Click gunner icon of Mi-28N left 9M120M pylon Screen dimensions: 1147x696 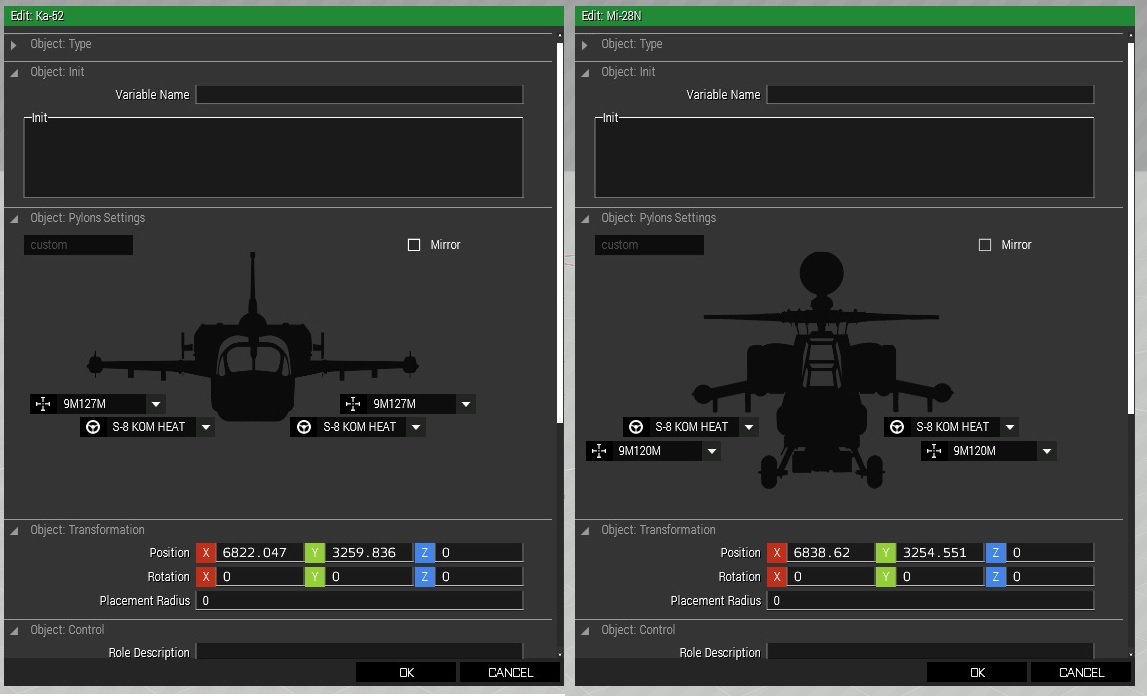point(599,451)
